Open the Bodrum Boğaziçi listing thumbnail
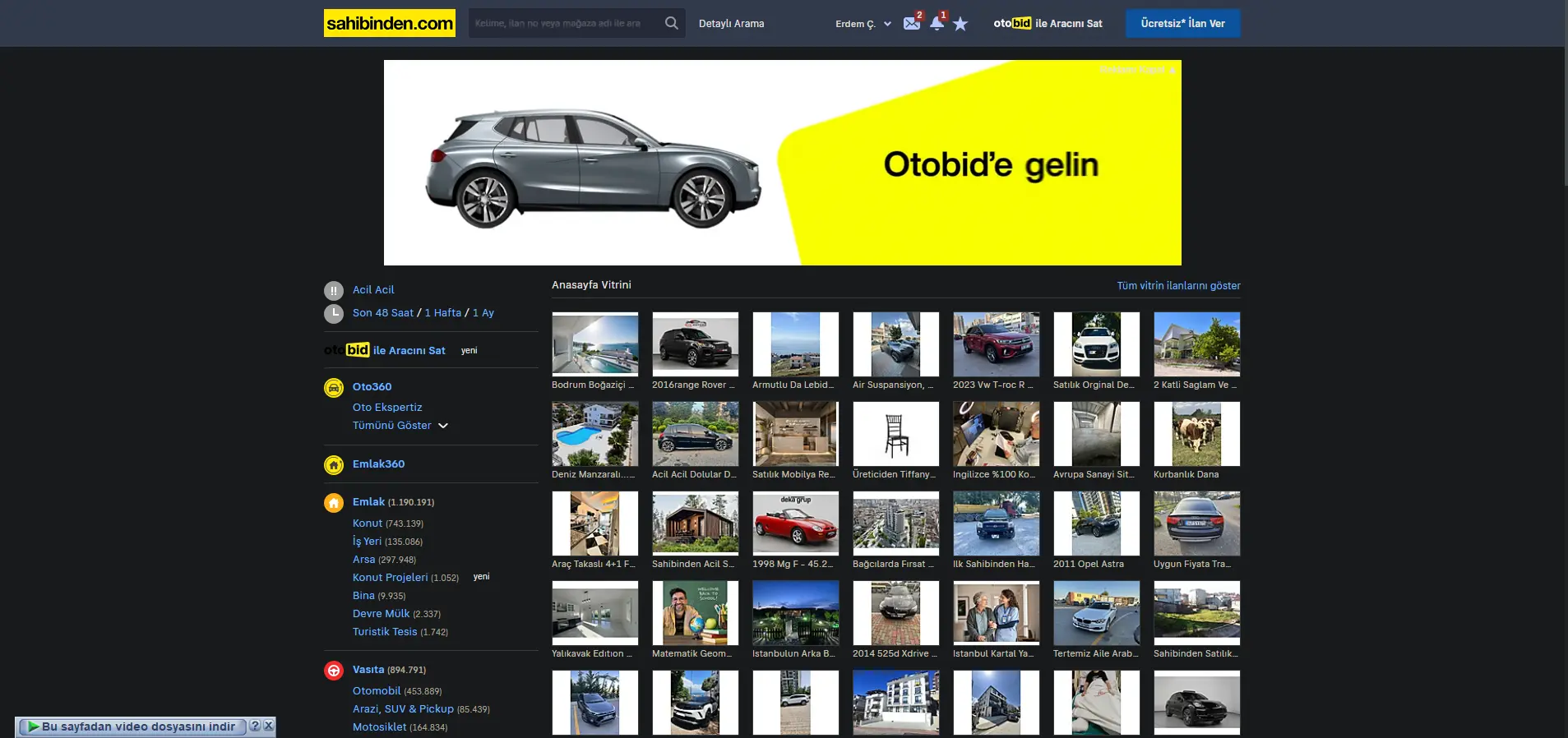The image size is (1568, 738). pyautogui.click(x=595, y=344)
